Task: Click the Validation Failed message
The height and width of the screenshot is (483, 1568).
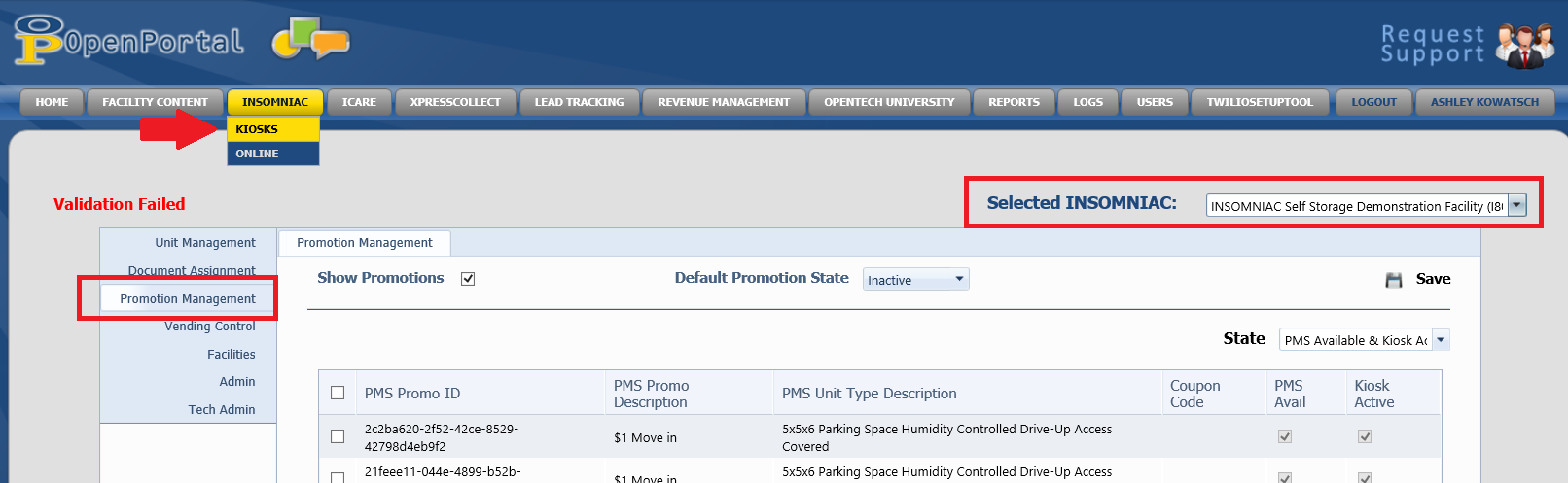Action: [119, 204]
